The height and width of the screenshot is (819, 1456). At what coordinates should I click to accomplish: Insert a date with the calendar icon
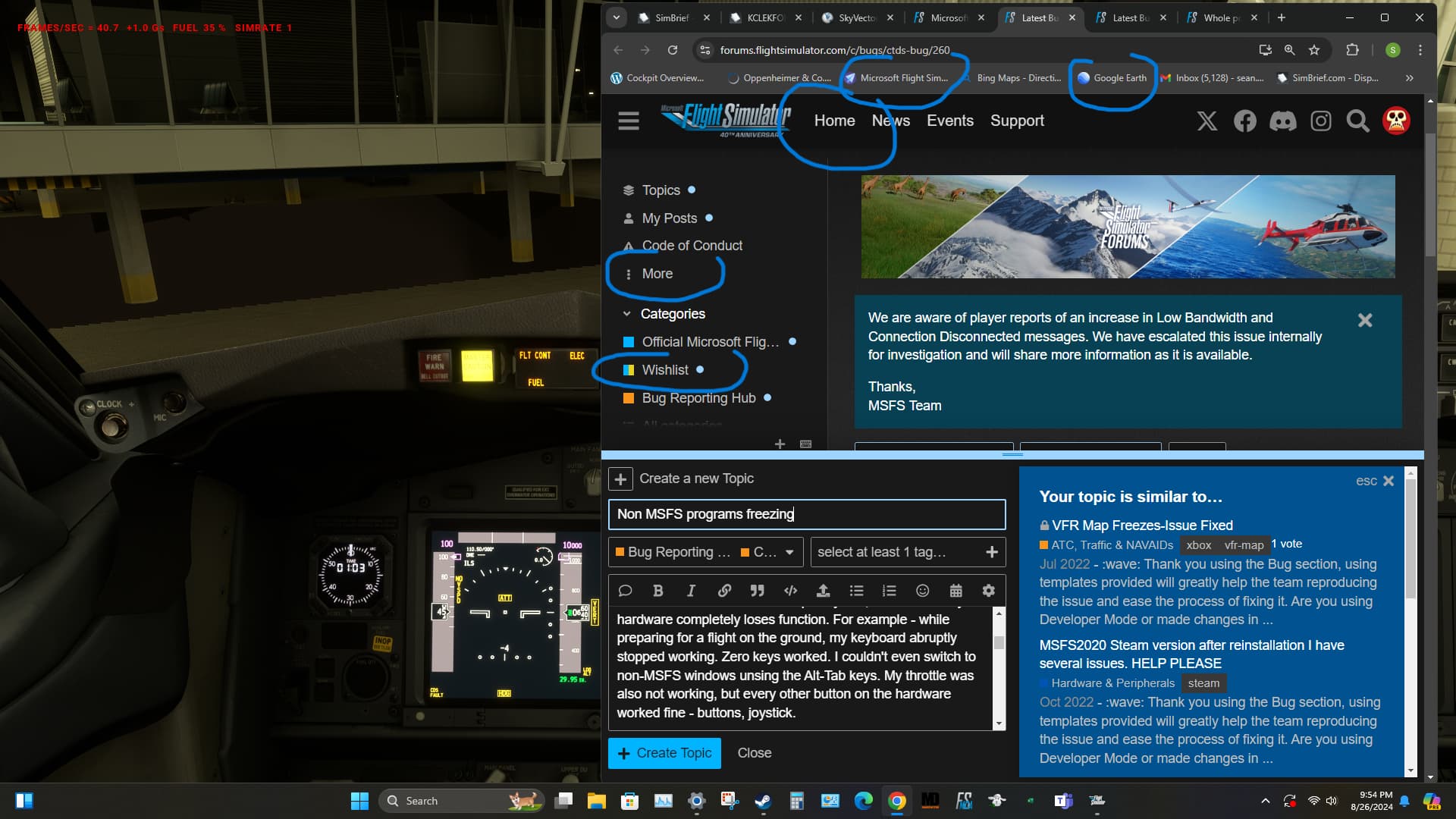(x=955, y=591)
